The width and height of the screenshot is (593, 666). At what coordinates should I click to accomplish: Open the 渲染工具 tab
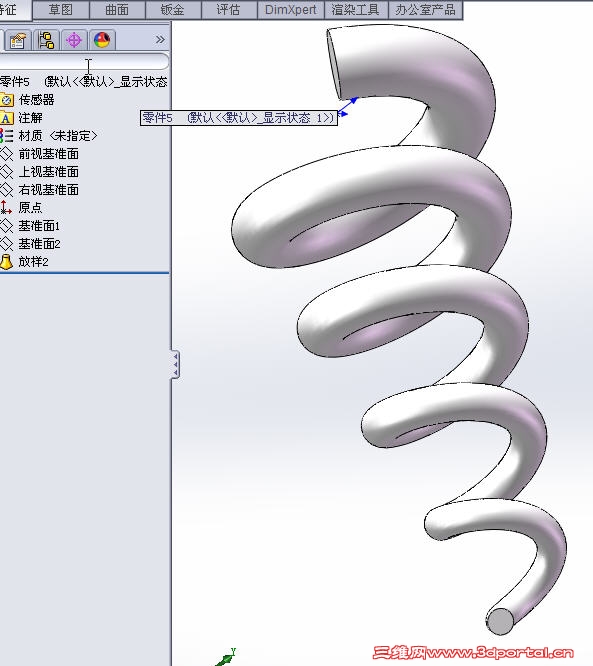[x=356, y=9]
